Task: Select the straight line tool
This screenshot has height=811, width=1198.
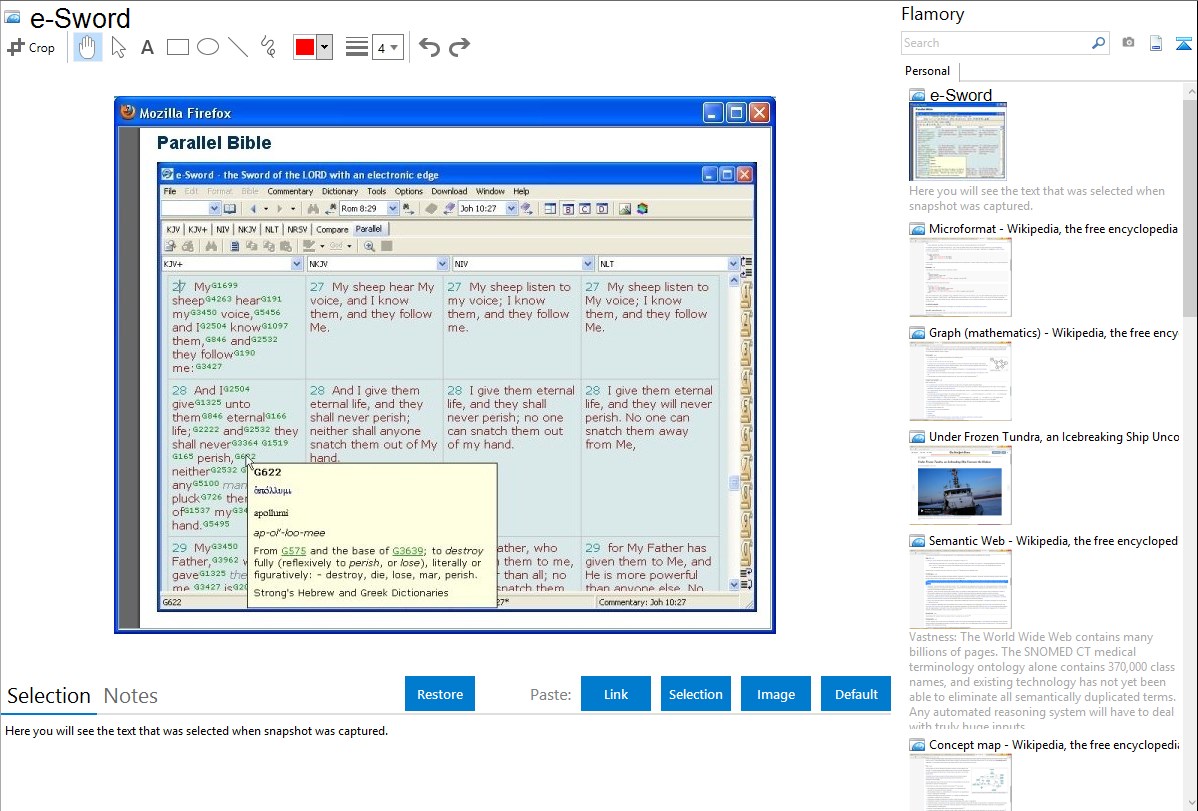Action: (238, 47)
